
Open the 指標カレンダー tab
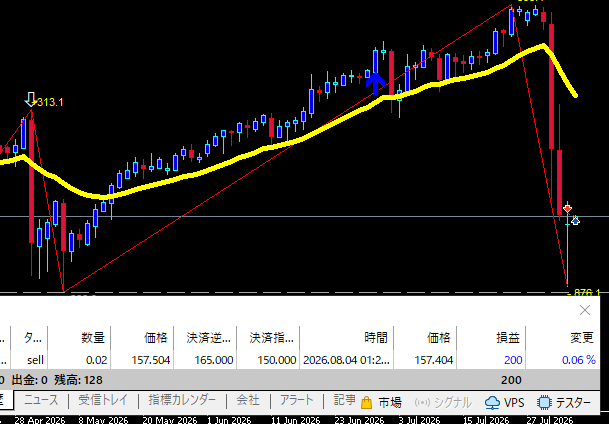click(x=182, y=400)
